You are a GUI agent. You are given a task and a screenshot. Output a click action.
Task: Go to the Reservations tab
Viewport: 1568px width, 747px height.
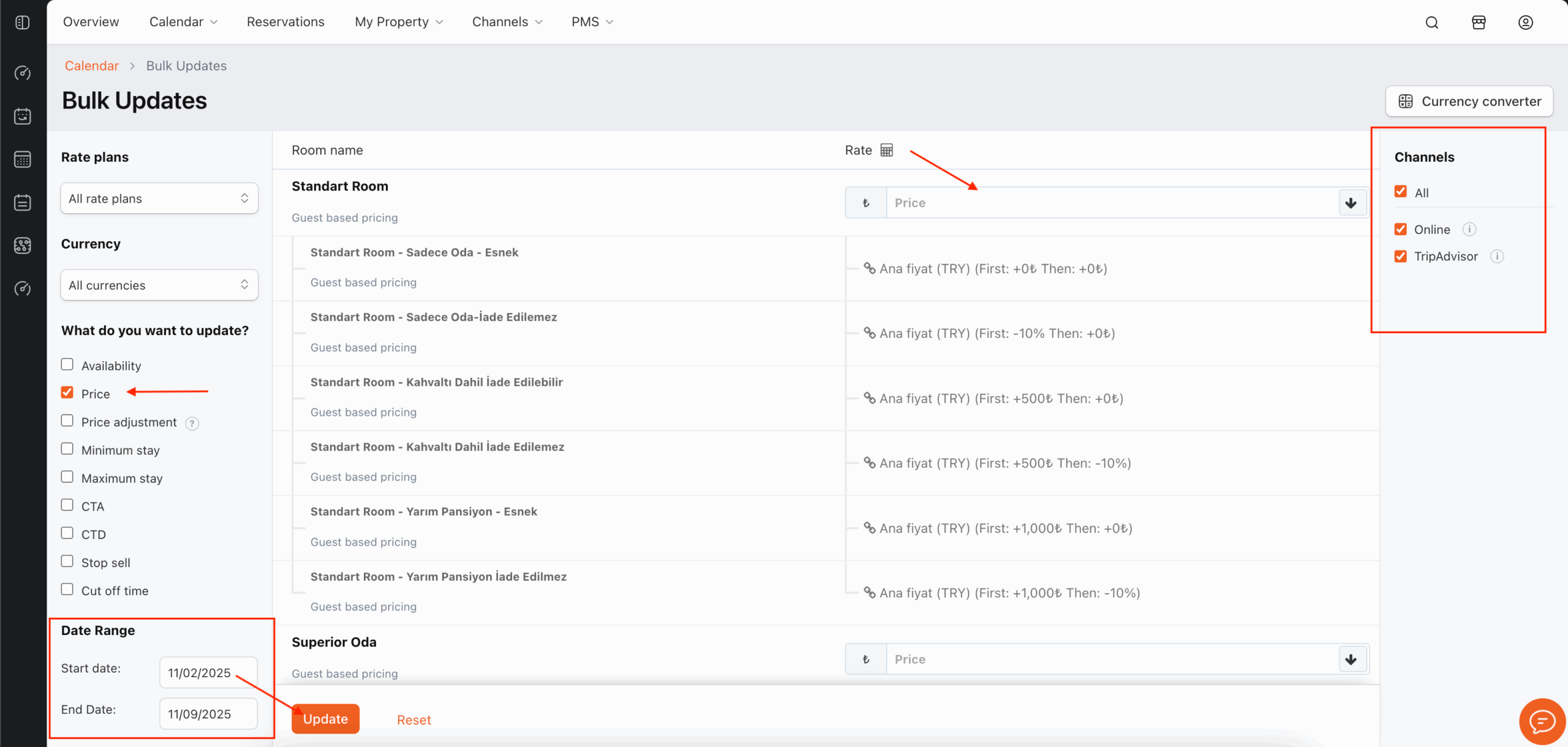(x=285, y=22)
